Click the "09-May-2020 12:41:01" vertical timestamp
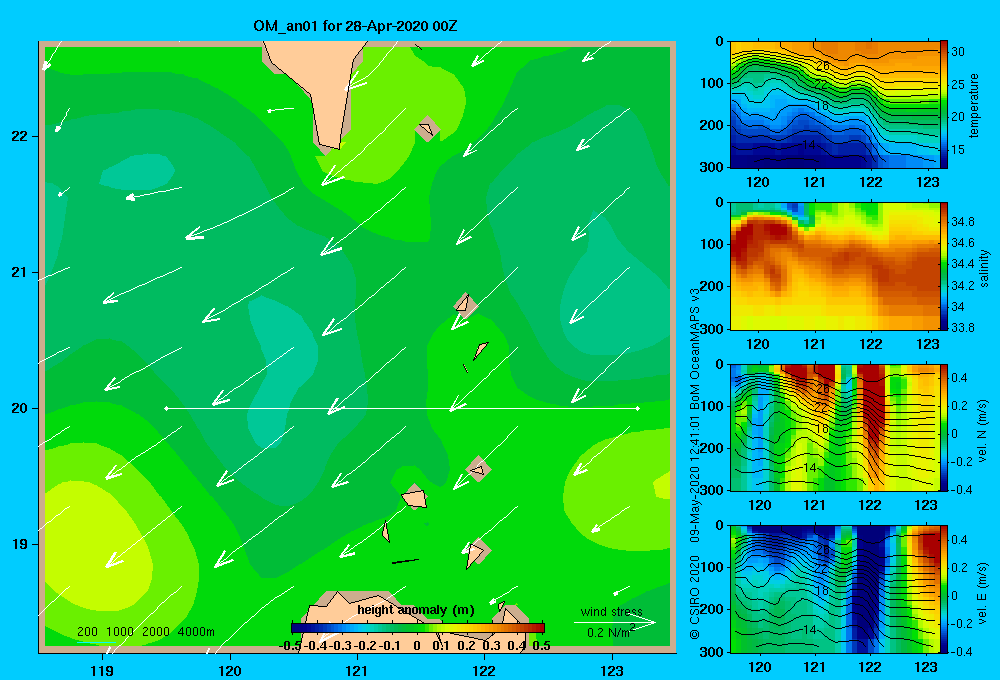1000x680 pixels. [x=695, y=480]
